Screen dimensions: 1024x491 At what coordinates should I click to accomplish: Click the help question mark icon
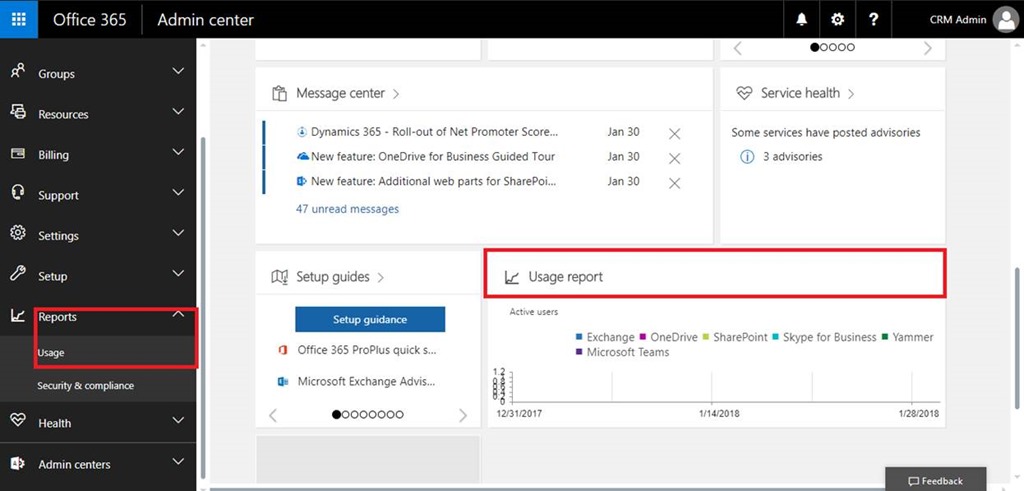pyautogui.click(x=874, y=20)
